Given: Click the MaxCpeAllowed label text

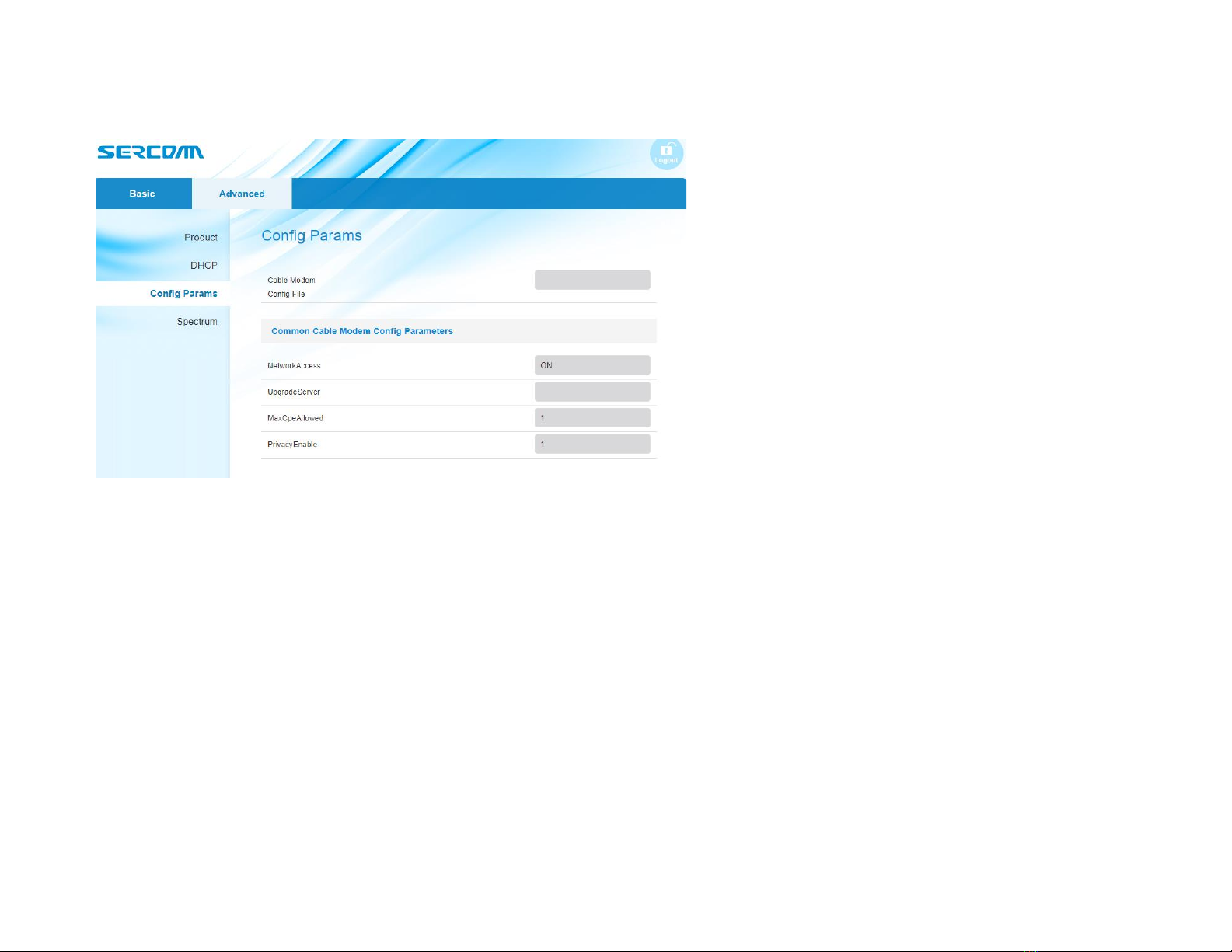Looking at the screenshot, I should tap(295, 419).
